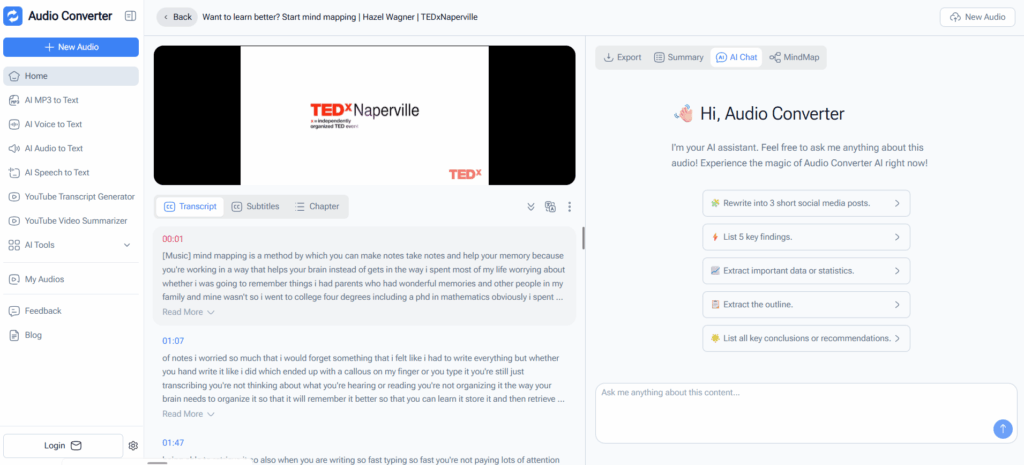
Task: Expand Read More under the 00:01 transcript
Action: click(x=188, y=312)
